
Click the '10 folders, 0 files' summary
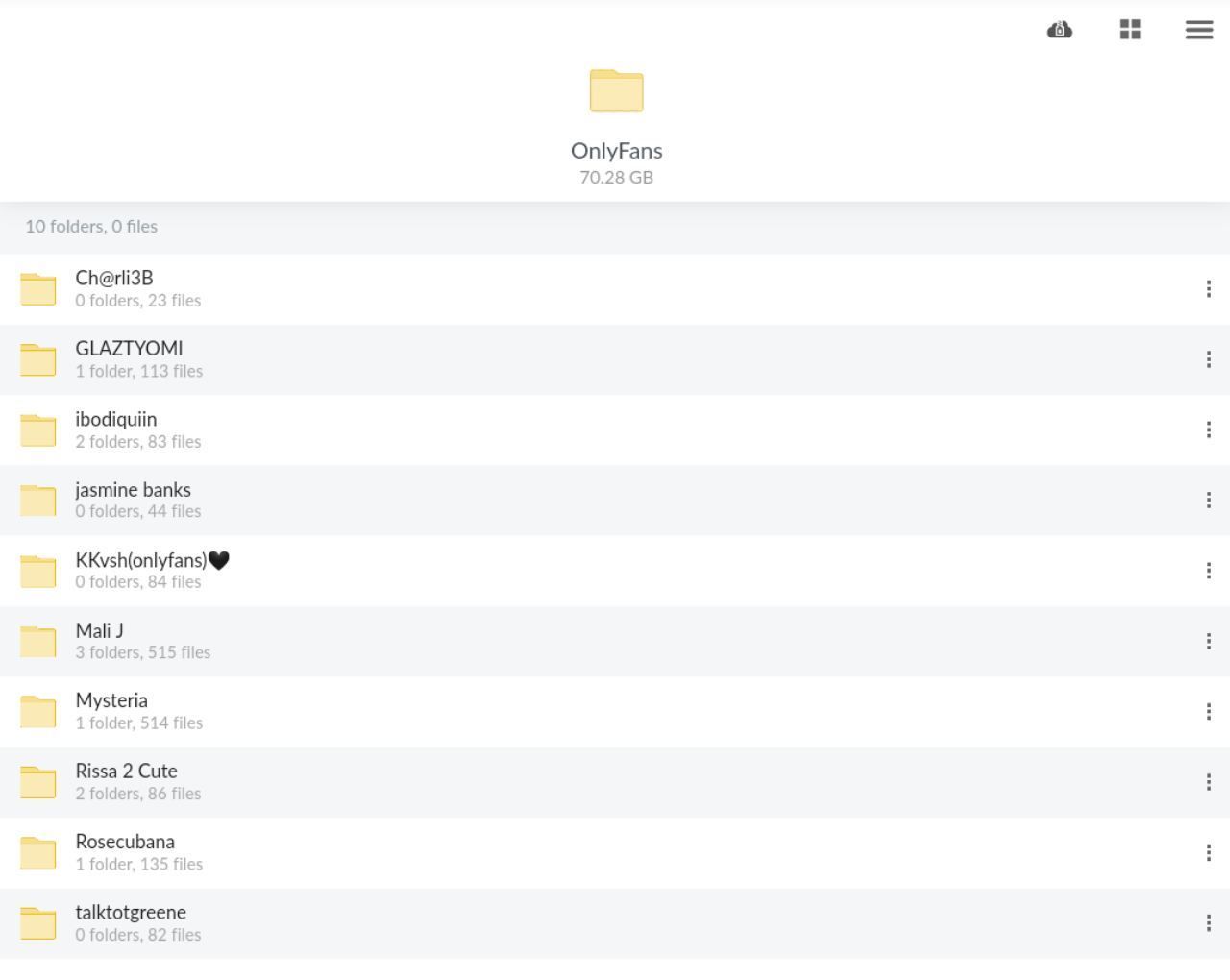91,227
